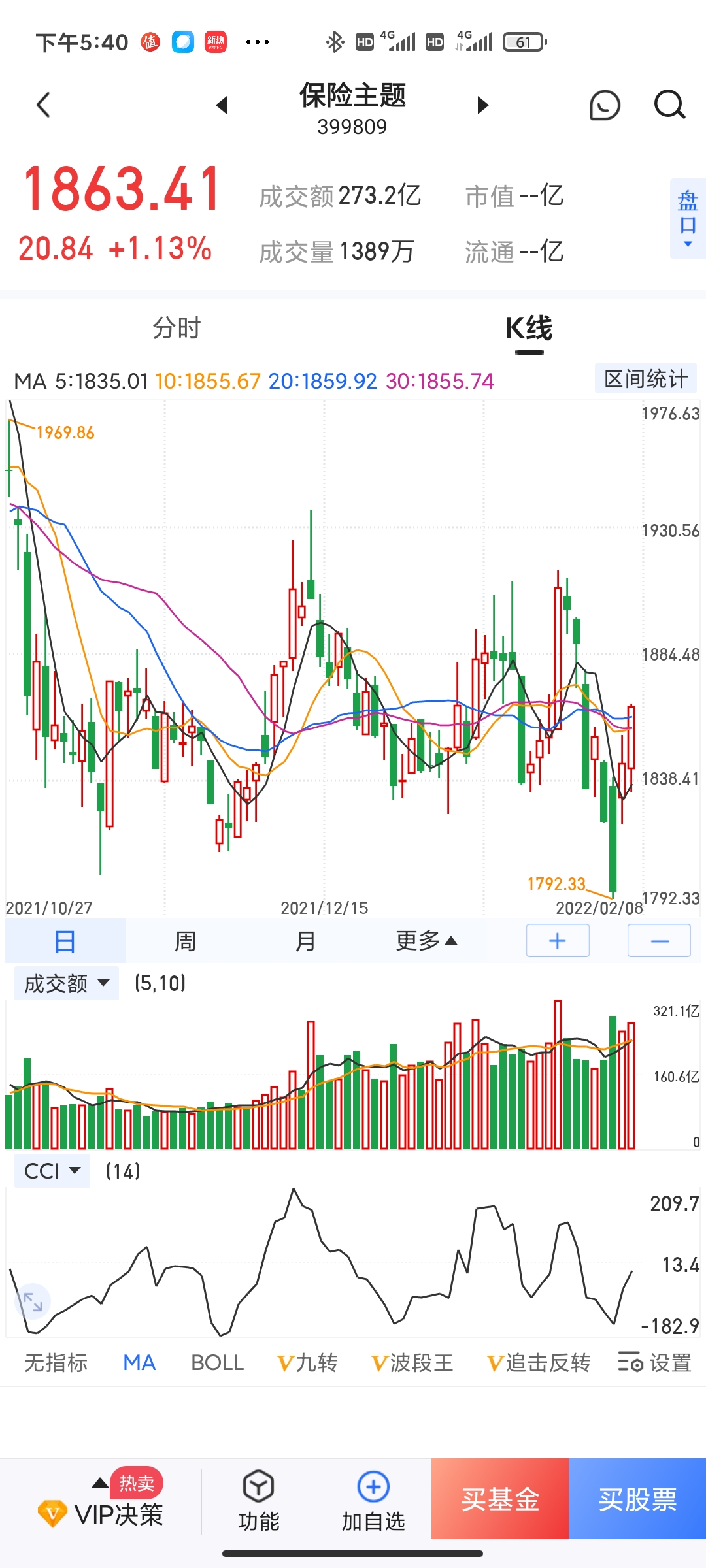
Task: Open the CCI indicator dropdown
Action: click(x=52, y=1171)
